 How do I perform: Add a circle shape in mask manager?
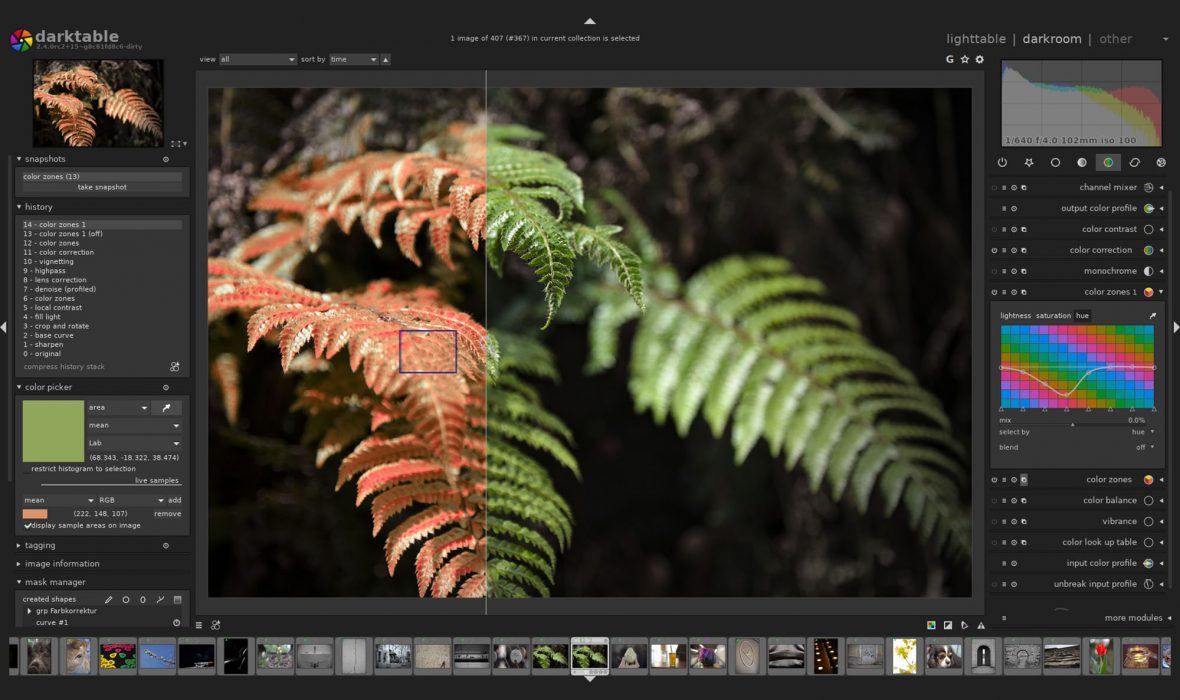[126, 600]
